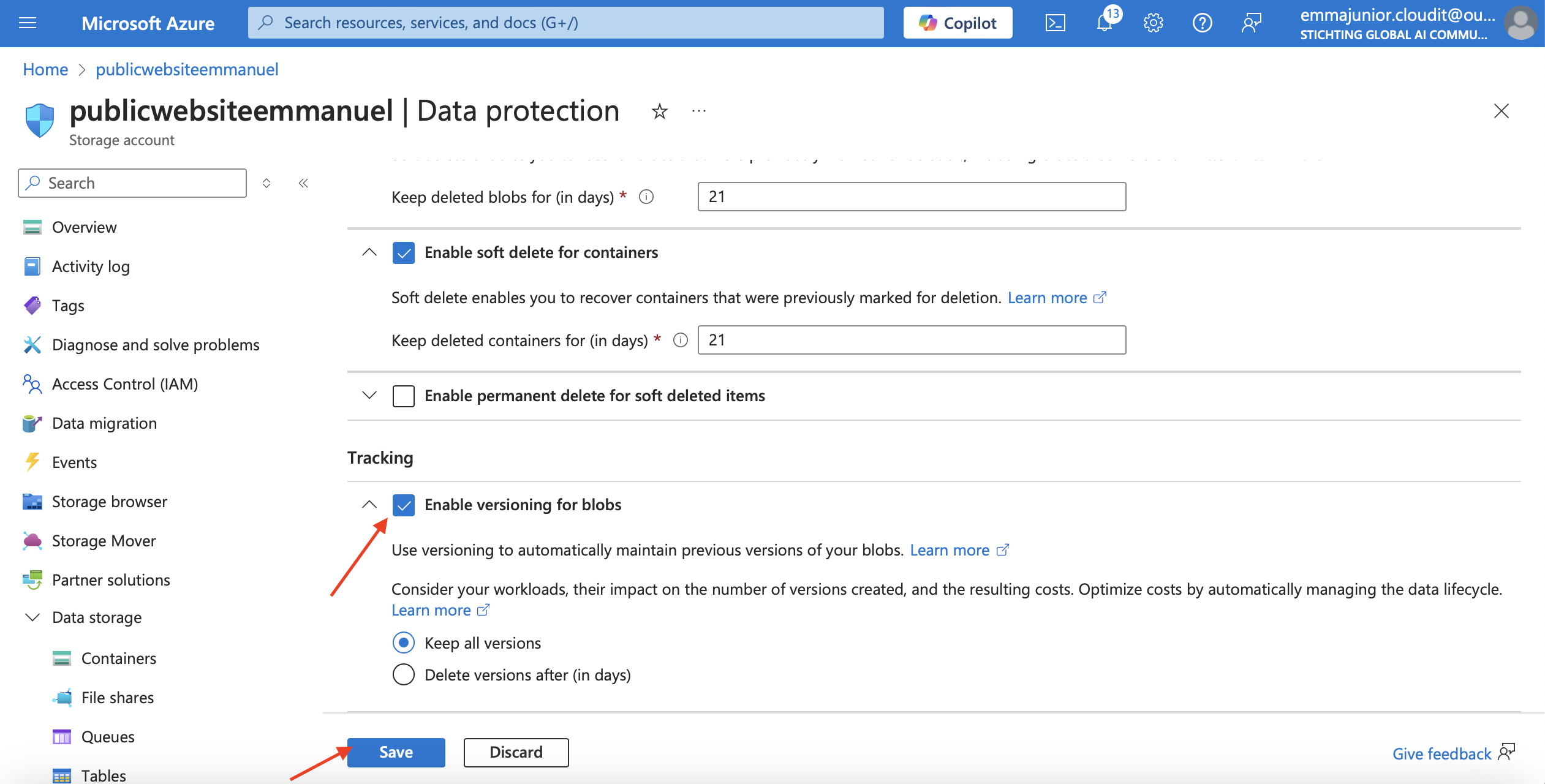Open Tags in the sidebar

[68, 306]
